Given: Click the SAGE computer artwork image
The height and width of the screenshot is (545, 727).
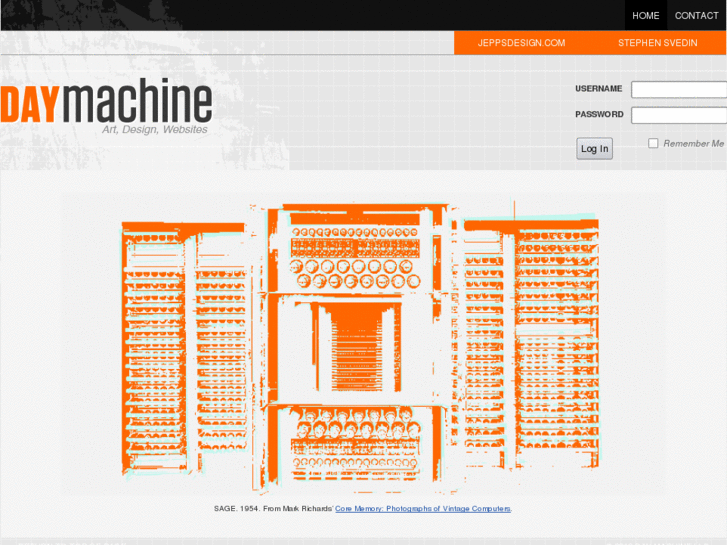Looking at the screenshot, I should [361, 346].
